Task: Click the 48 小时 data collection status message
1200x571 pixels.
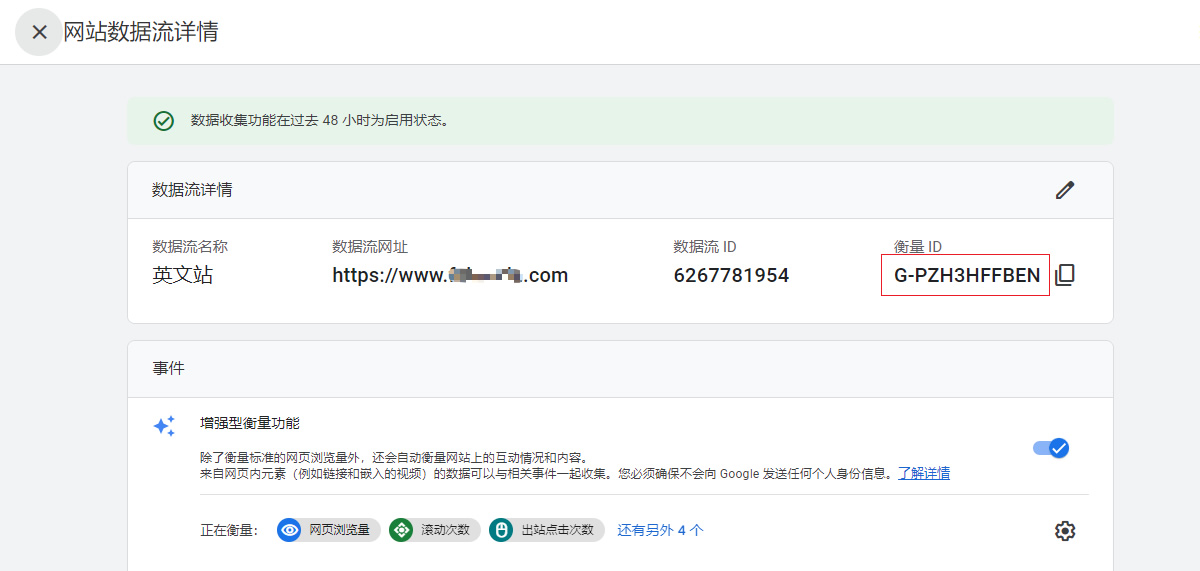Action: pyautogui.click(x=320, y=121)
